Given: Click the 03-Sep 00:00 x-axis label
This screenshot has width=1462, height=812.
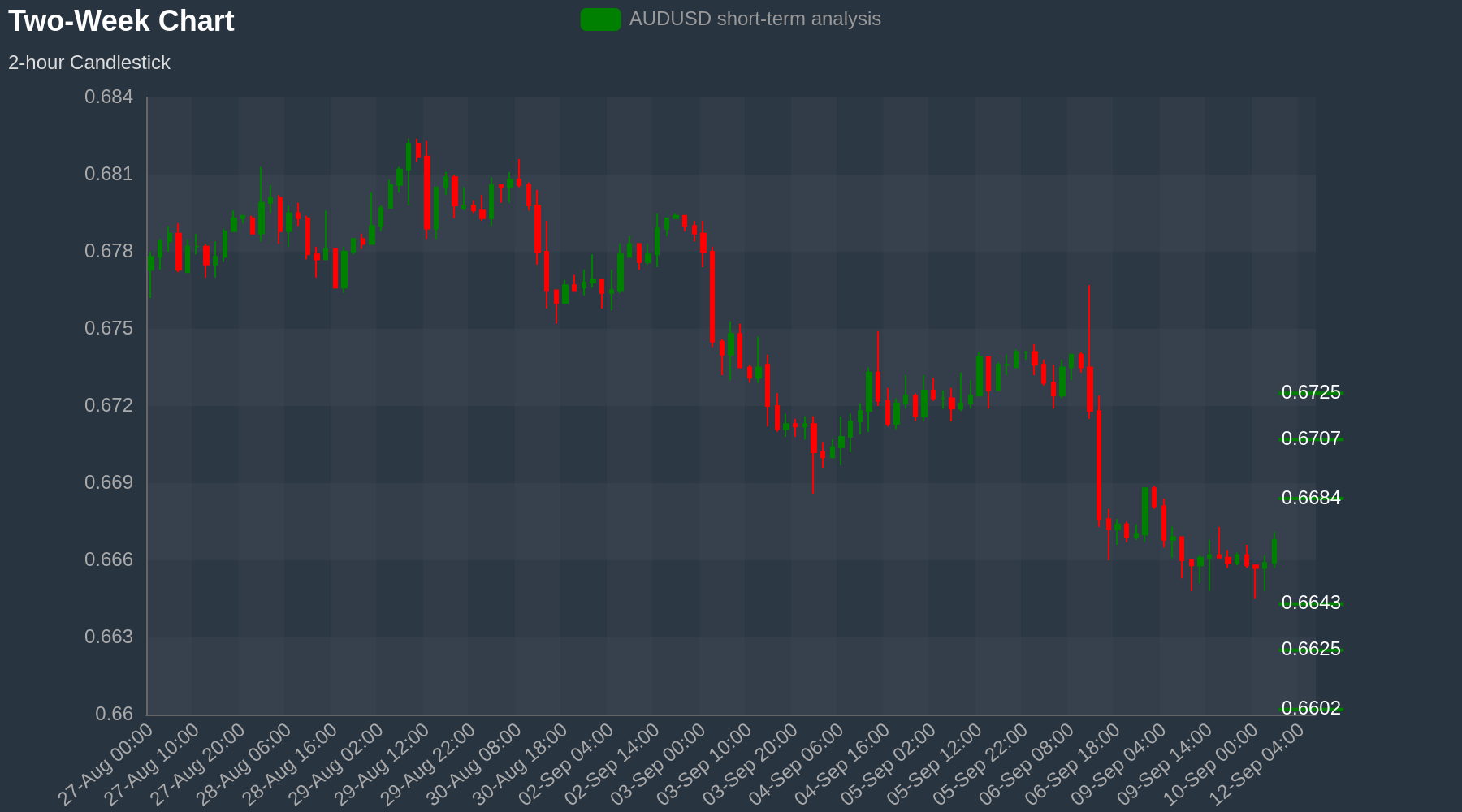Looking at the screenshot, I should click(659, 764).
